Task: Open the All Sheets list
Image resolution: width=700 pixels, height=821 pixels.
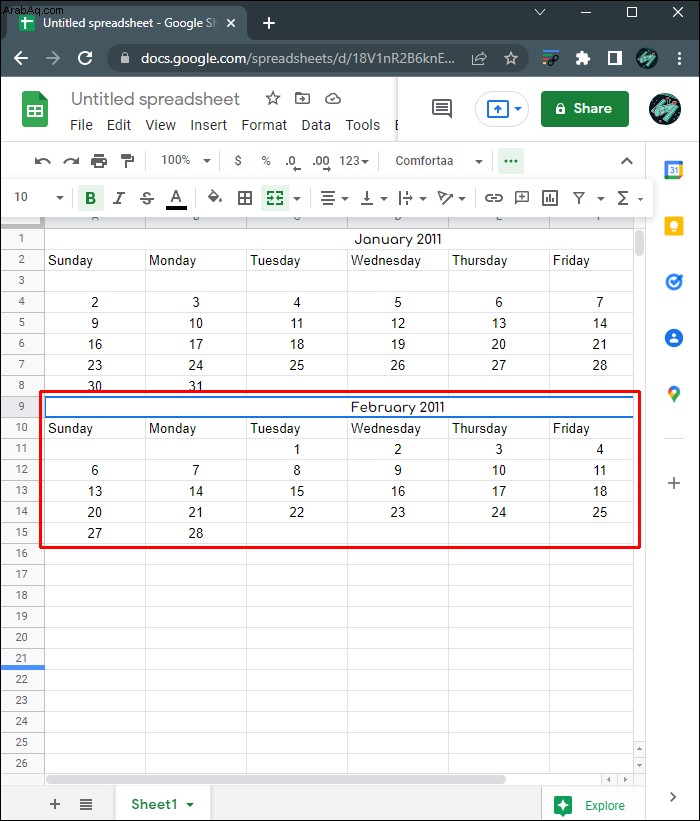Action: (86, 804)
